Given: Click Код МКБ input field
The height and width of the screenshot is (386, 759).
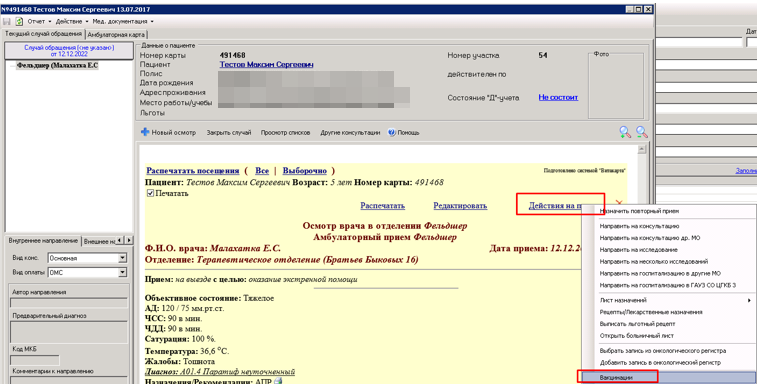Looking at the screenshot, I should click(x=35, y=360).
